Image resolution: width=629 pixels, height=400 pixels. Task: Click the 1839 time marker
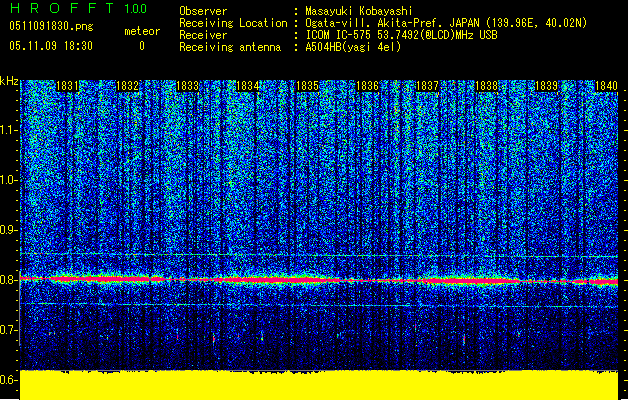547,86
